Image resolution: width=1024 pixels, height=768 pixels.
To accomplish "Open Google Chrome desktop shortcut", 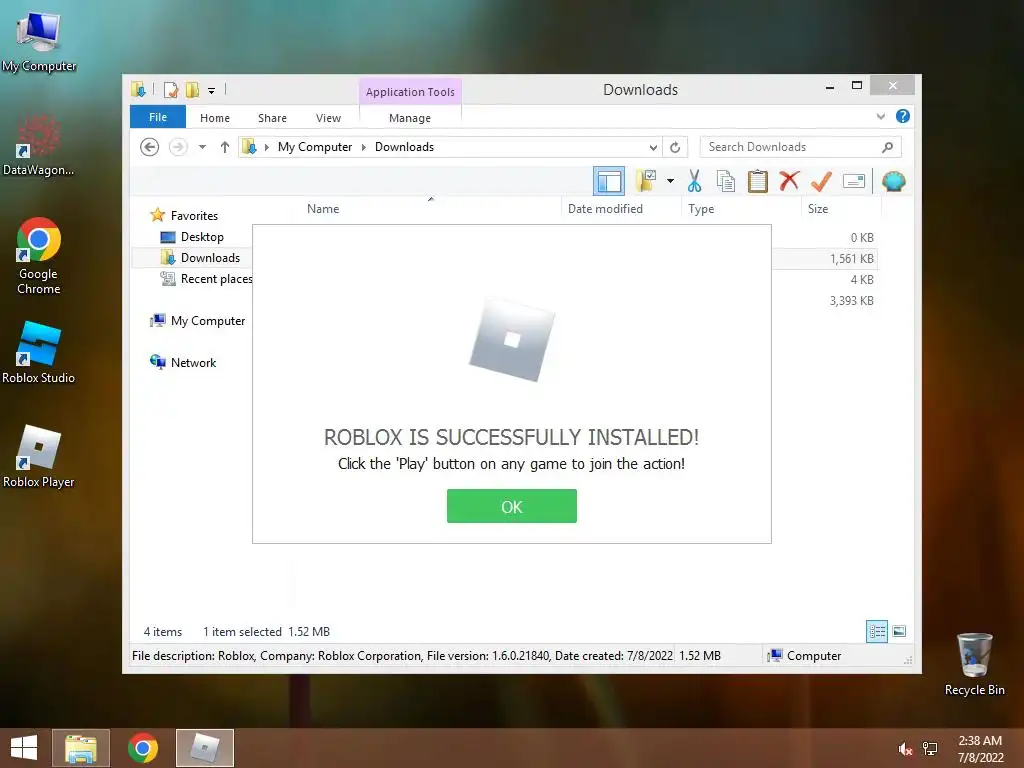I will click(39, 256).
